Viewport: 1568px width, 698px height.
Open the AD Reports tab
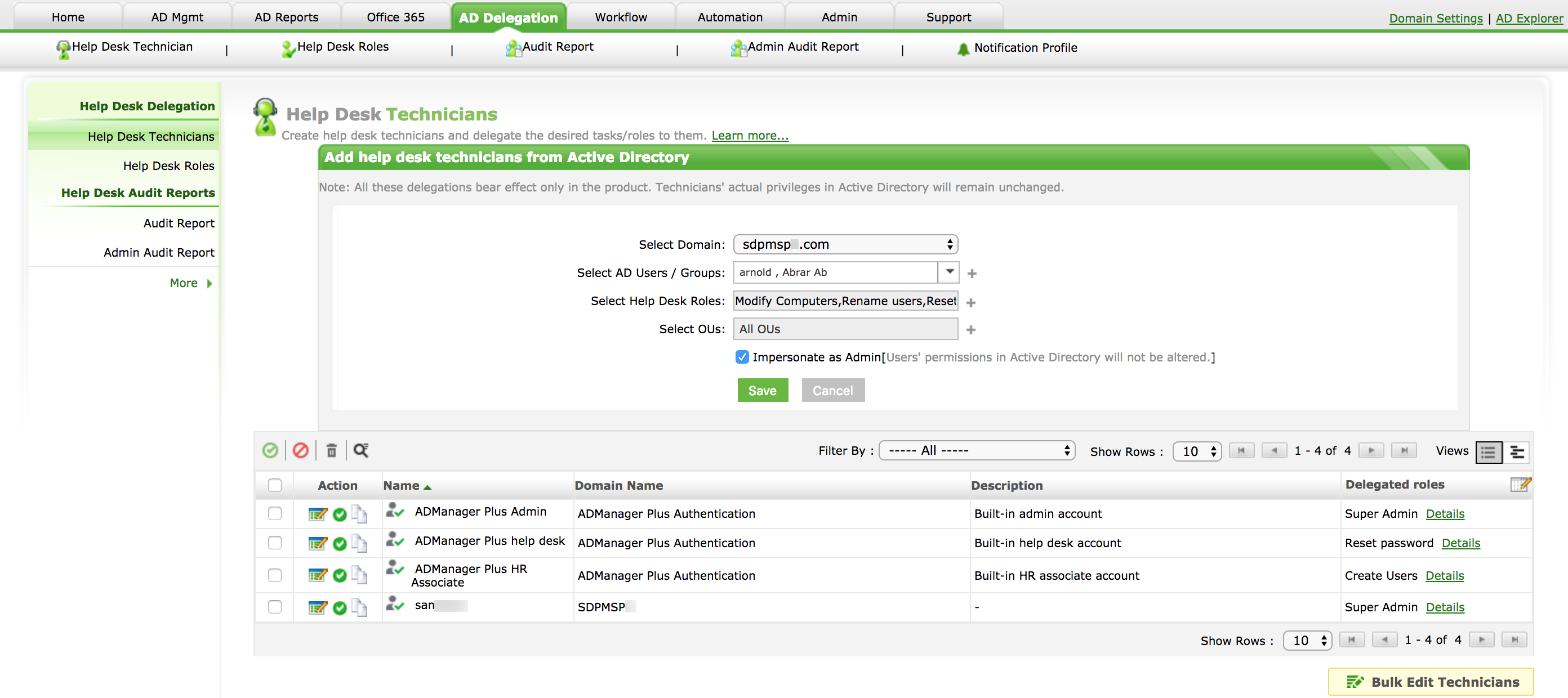286,17
